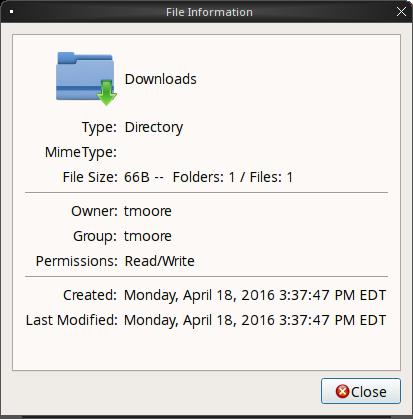The image size is (413, 419).
Task: Click the MimeType label
Action: 81,153
